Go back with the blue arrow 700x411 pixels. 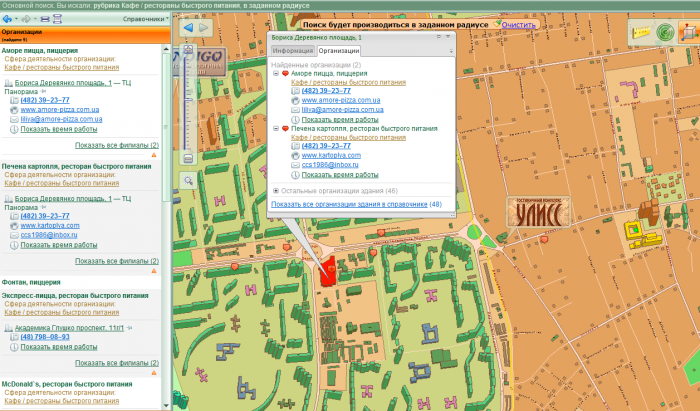7,19
